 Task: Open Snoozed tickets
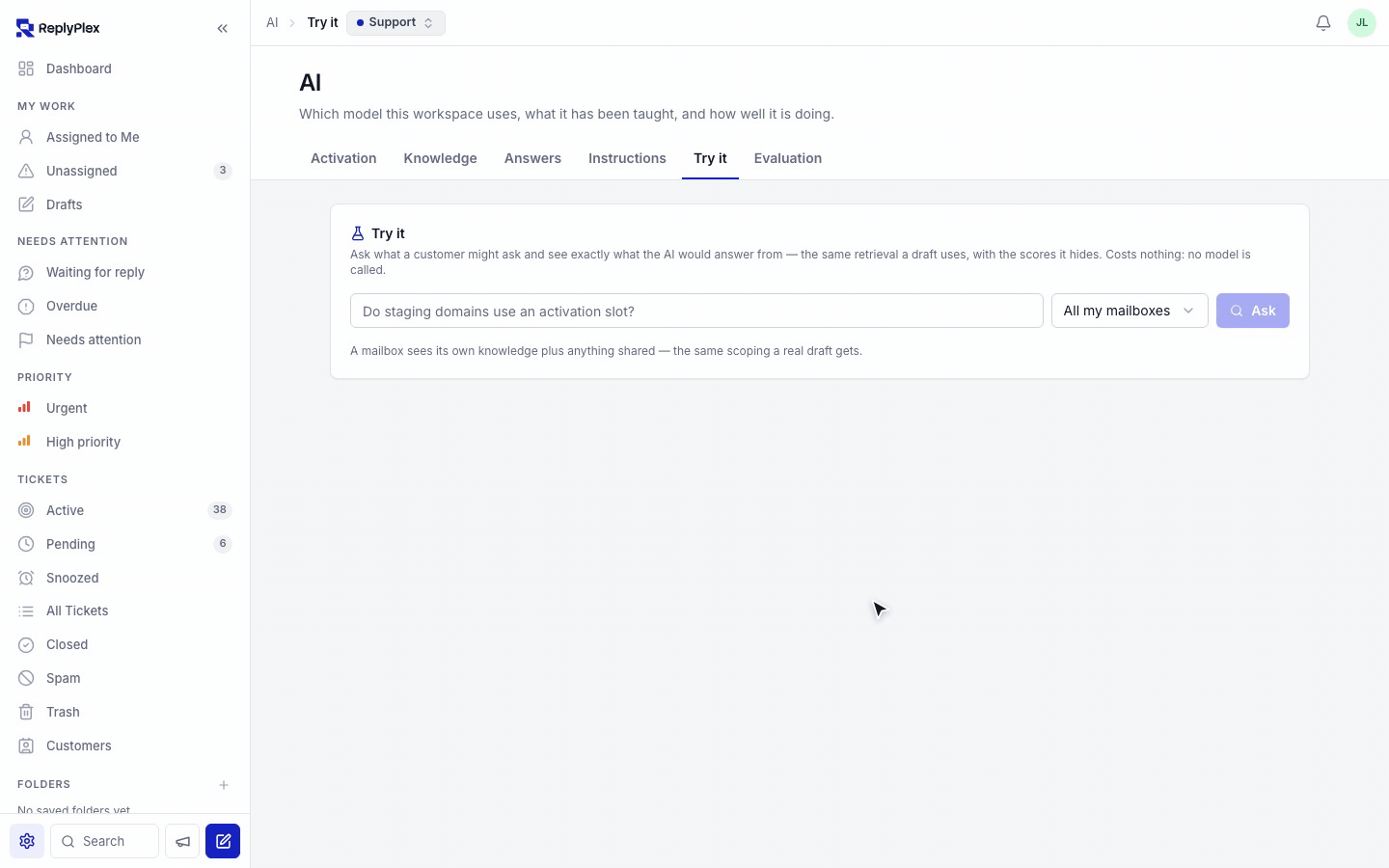(125, 578)
